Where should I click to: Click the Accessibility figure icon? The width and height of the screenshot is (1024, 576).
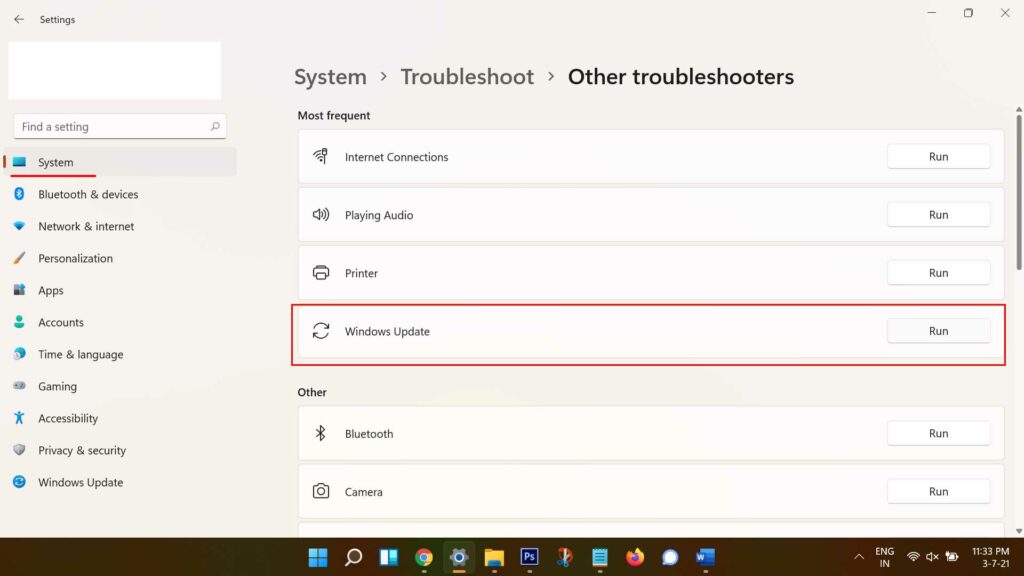click(19, 418)
